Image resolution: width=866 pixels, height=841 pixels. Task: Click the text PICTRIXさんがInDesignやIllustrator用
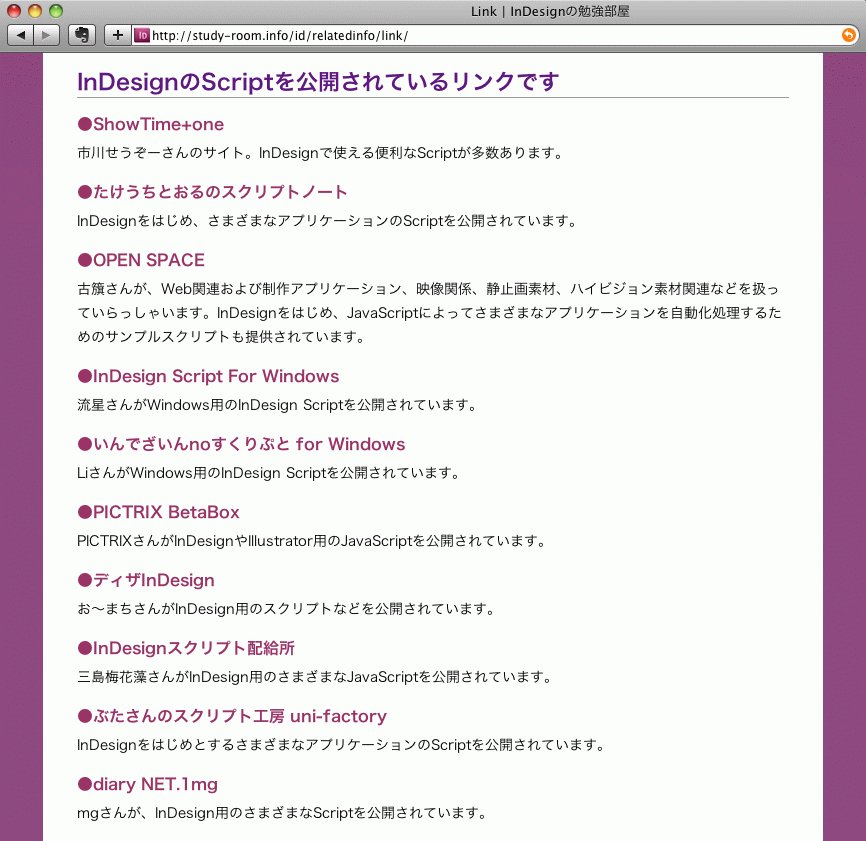(x=312, y=541)
